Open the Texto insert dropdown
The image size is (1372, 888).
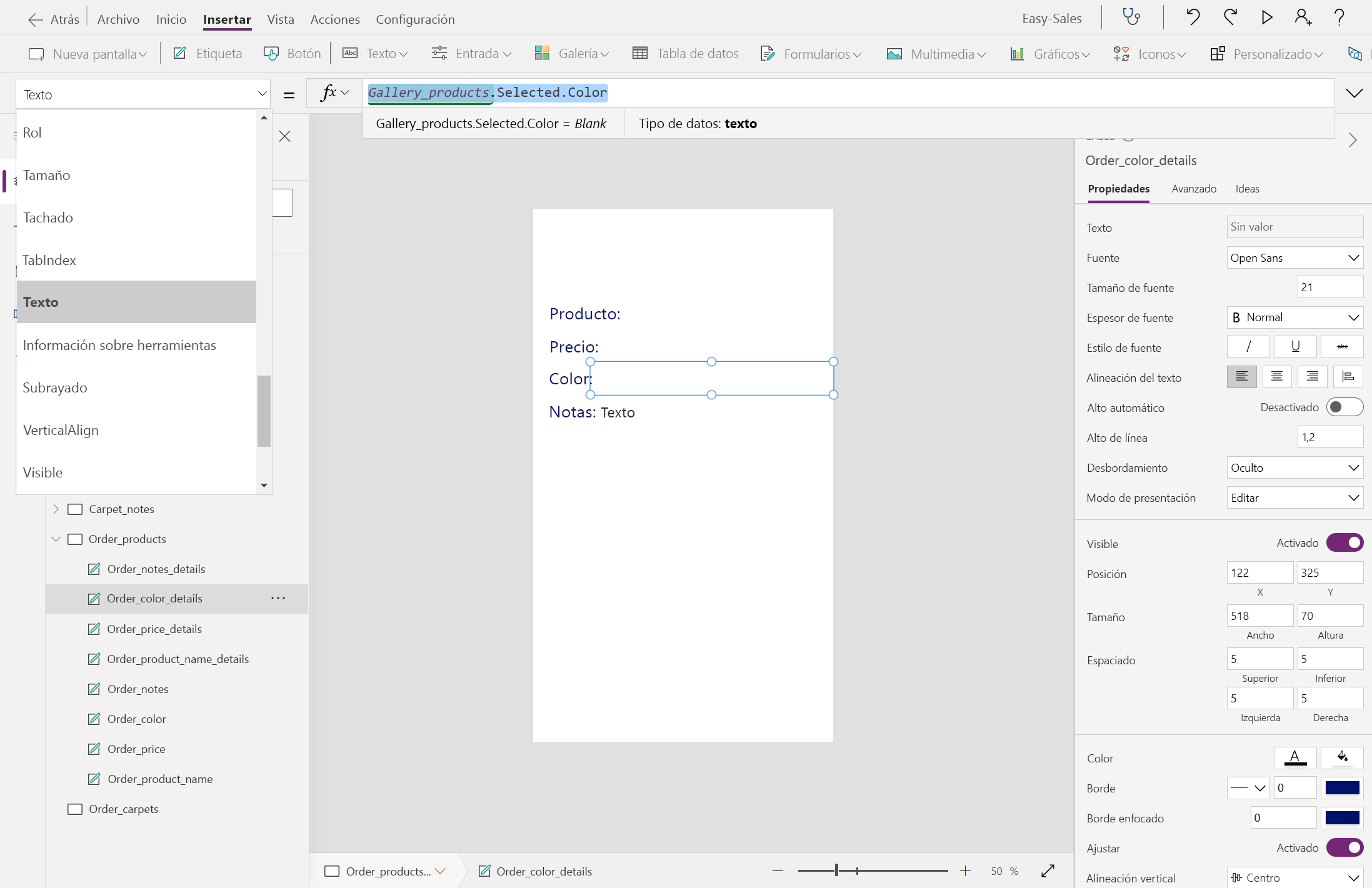(x=375, y=54)
